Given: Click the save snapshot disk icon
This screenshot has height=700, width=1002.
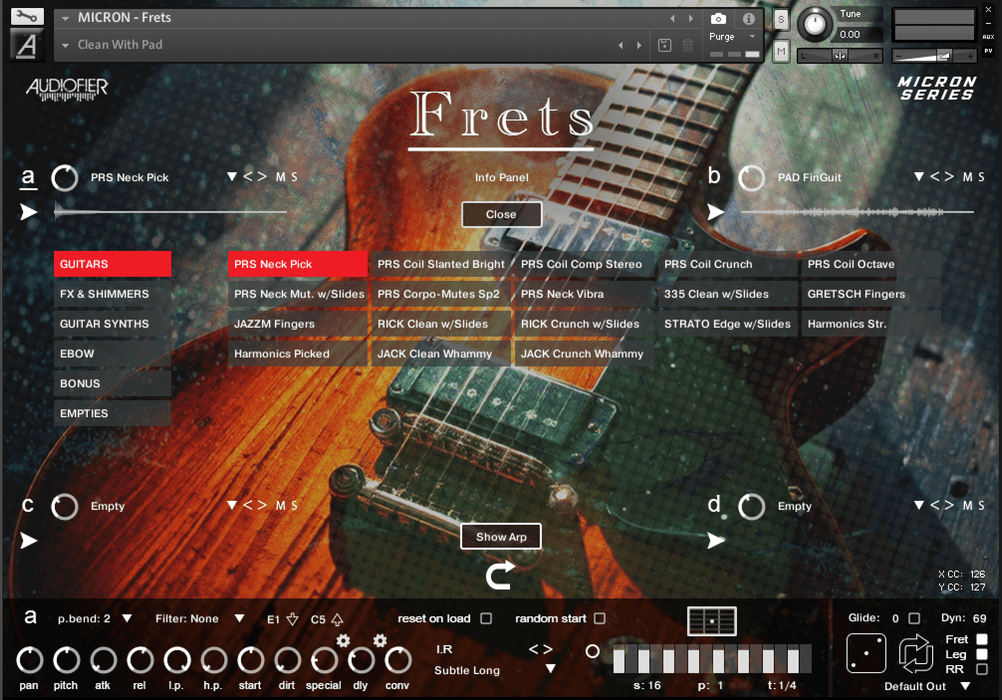Looking at the screenshot, I should (664, 45).
